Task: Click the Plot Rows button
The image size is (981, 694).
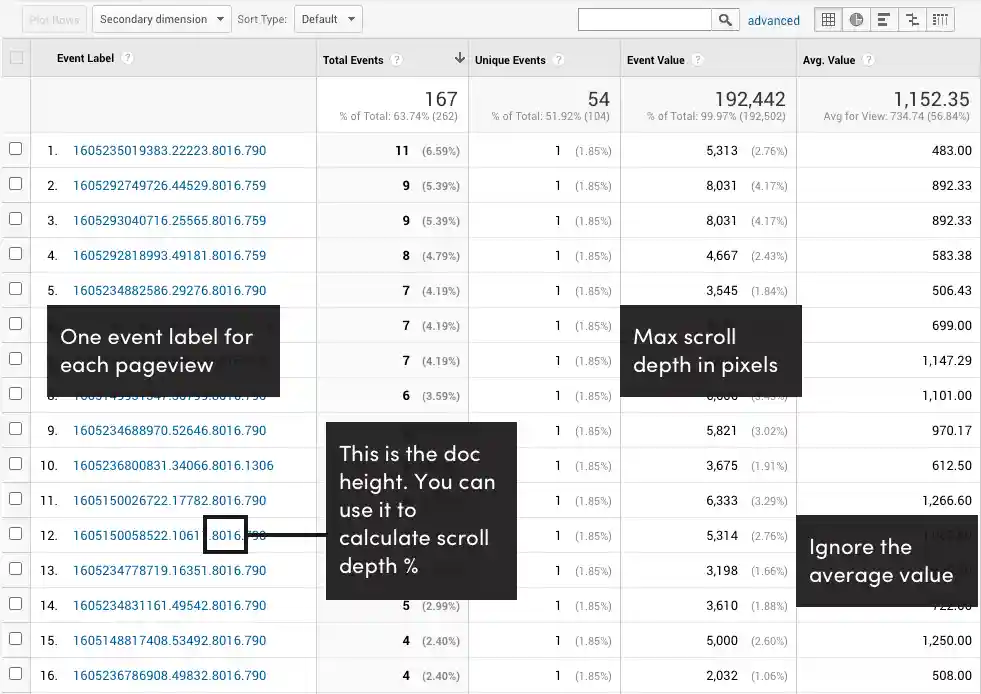Action: coord(52,18)
